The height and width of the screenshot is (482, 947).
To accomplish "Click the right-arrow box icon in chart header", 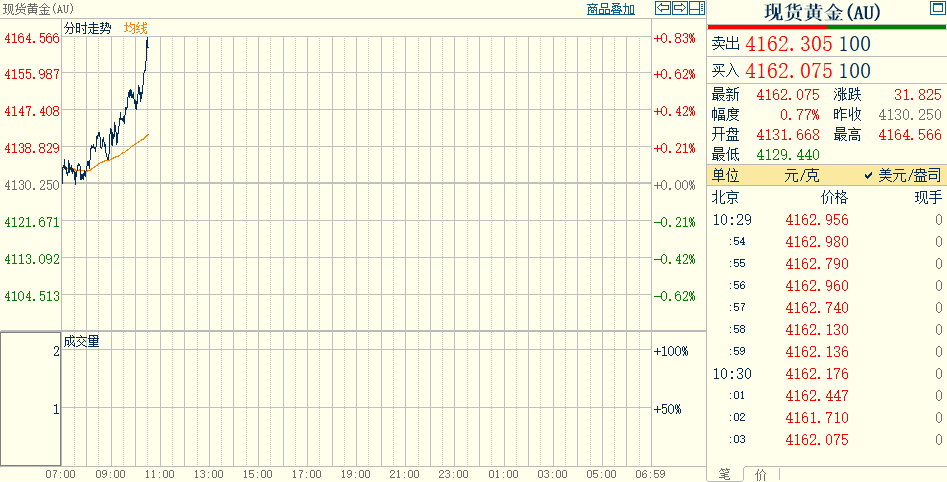I will [679, 9].
